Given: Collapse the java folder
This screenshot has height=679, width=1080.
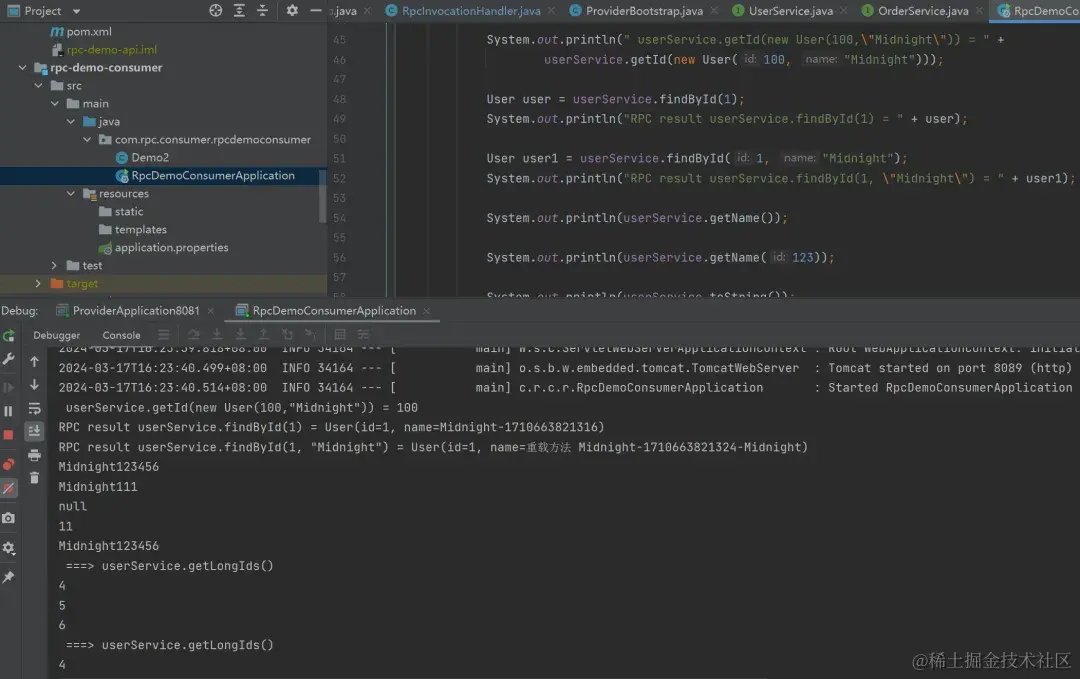Looking at the screenshot, I should point(71,121).
